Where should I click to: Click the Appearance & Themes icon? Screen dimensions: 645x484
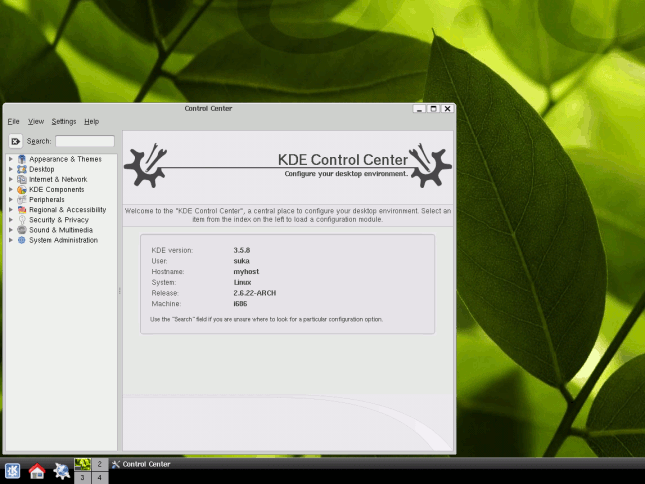tap(22, 159)
